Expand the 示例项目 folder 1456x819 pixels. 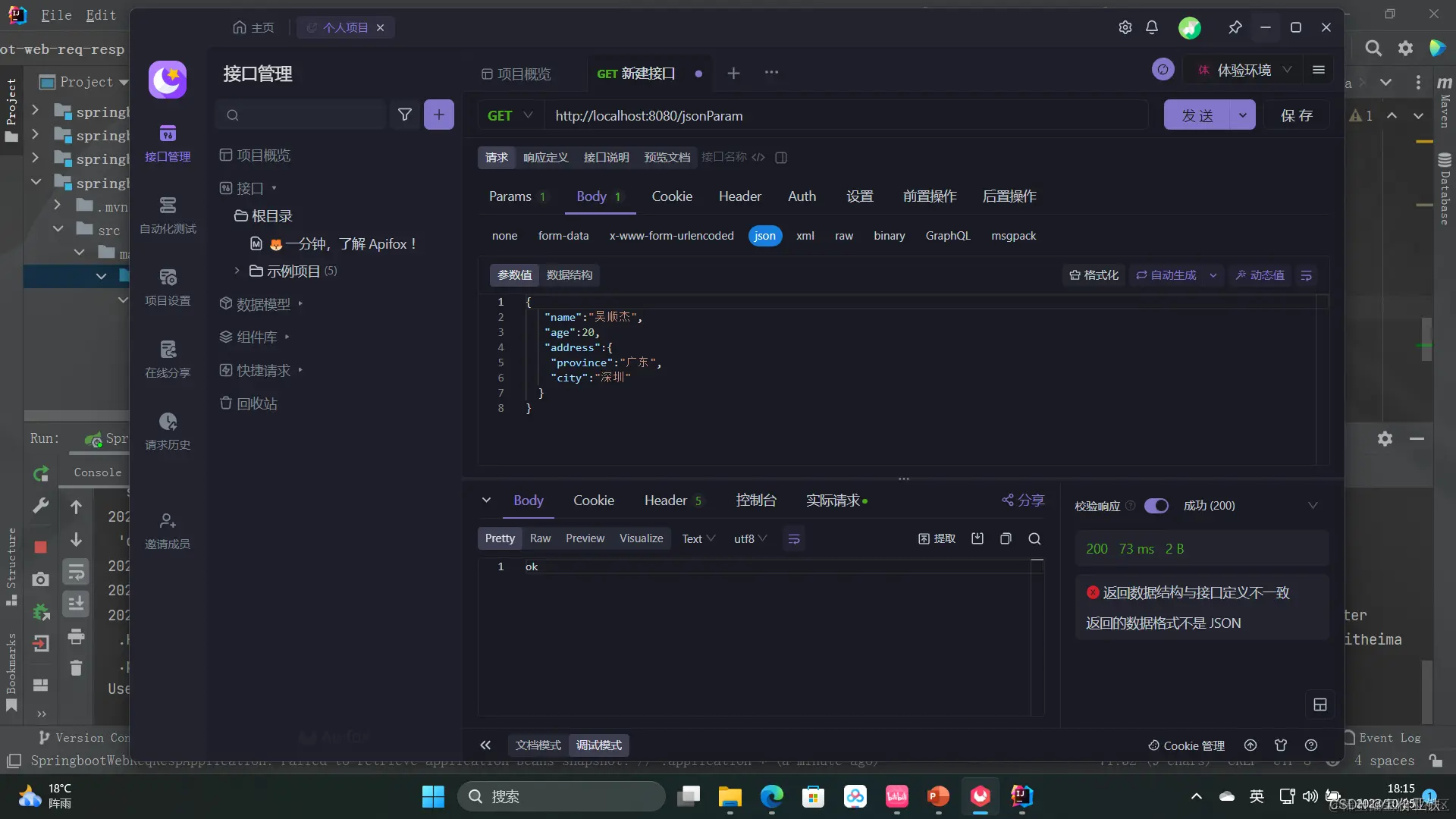click(x=237, y=271)
